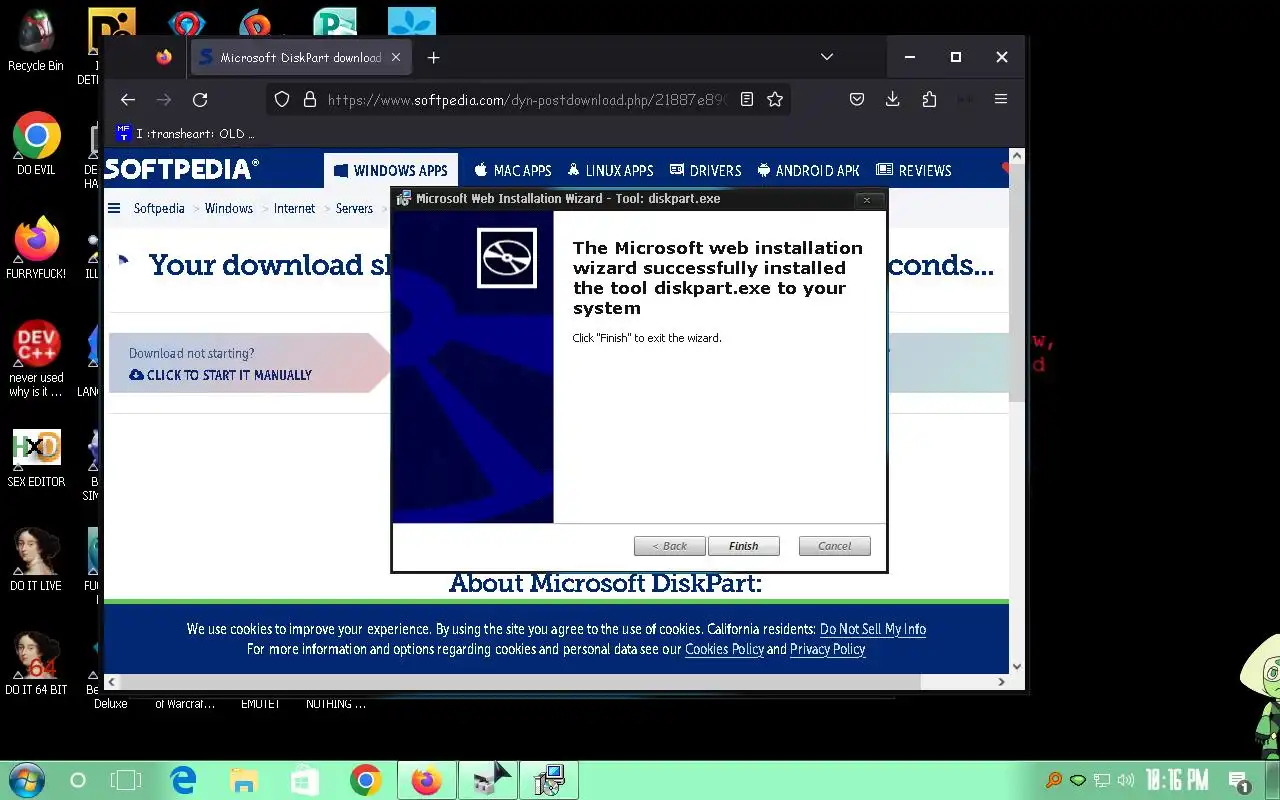Bookmark this page with star icon
The image size is (1280, 800).
(x=775, y=99)
